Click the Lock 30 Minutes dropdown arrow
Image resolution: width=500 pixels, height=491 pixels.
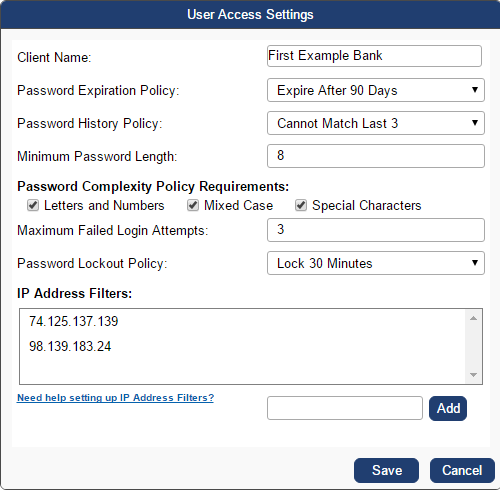pyautogui.click(x=475, y=263)
